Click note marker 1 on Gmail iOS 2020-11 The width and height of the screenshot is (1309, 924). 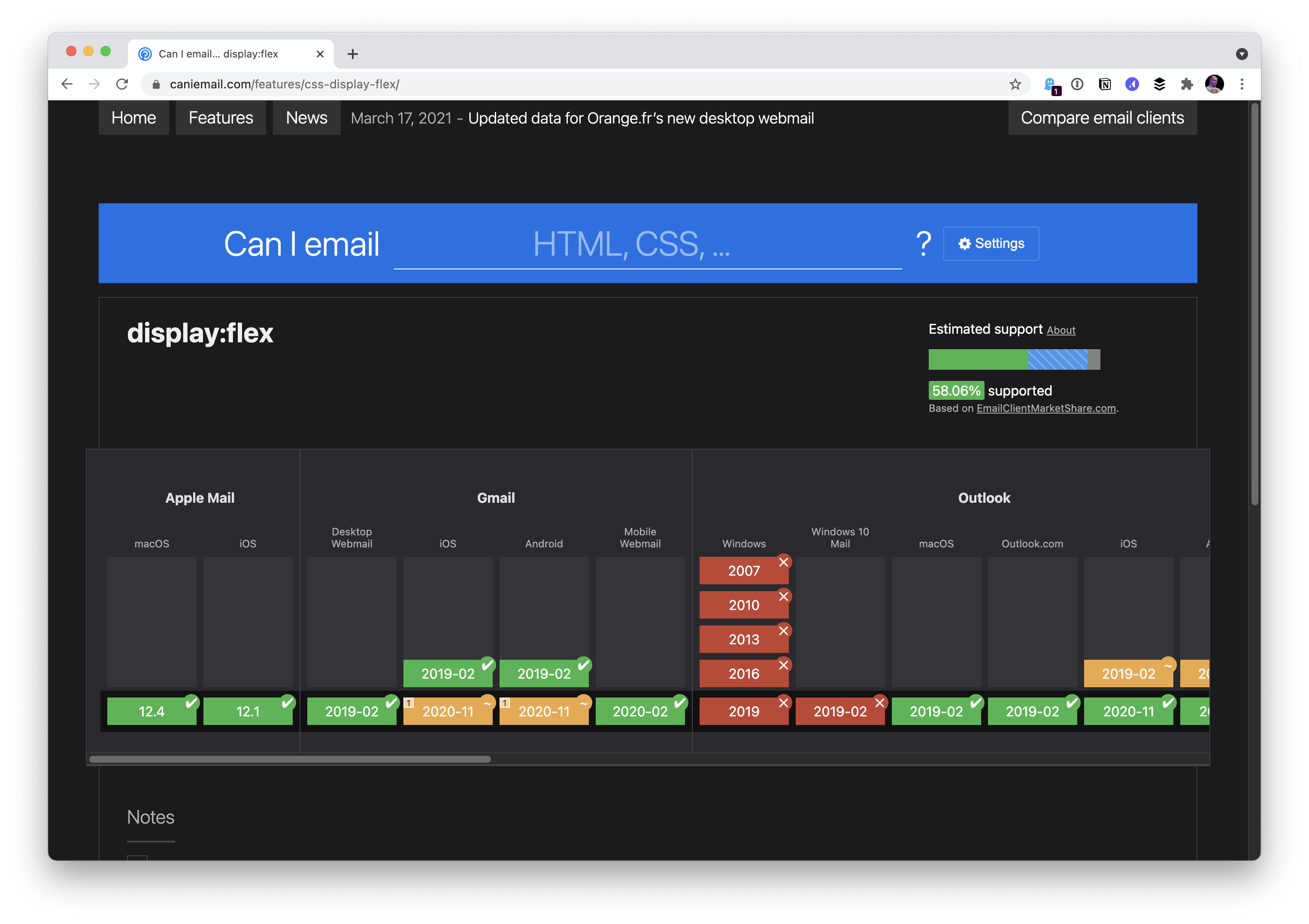(409, 703)
